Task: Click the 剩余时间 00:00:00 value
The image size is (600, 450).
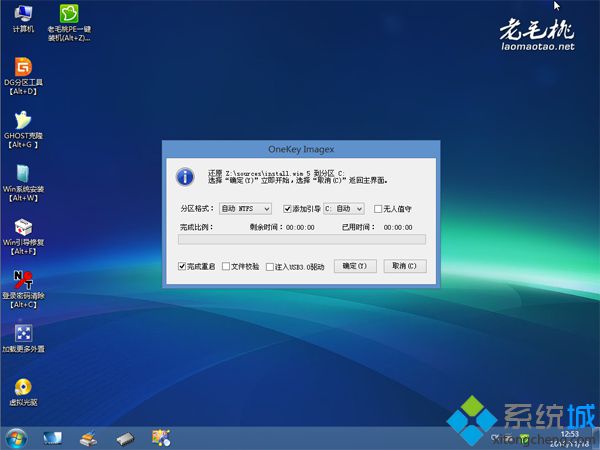Action: pyautogui.click(x=300, y=228)
